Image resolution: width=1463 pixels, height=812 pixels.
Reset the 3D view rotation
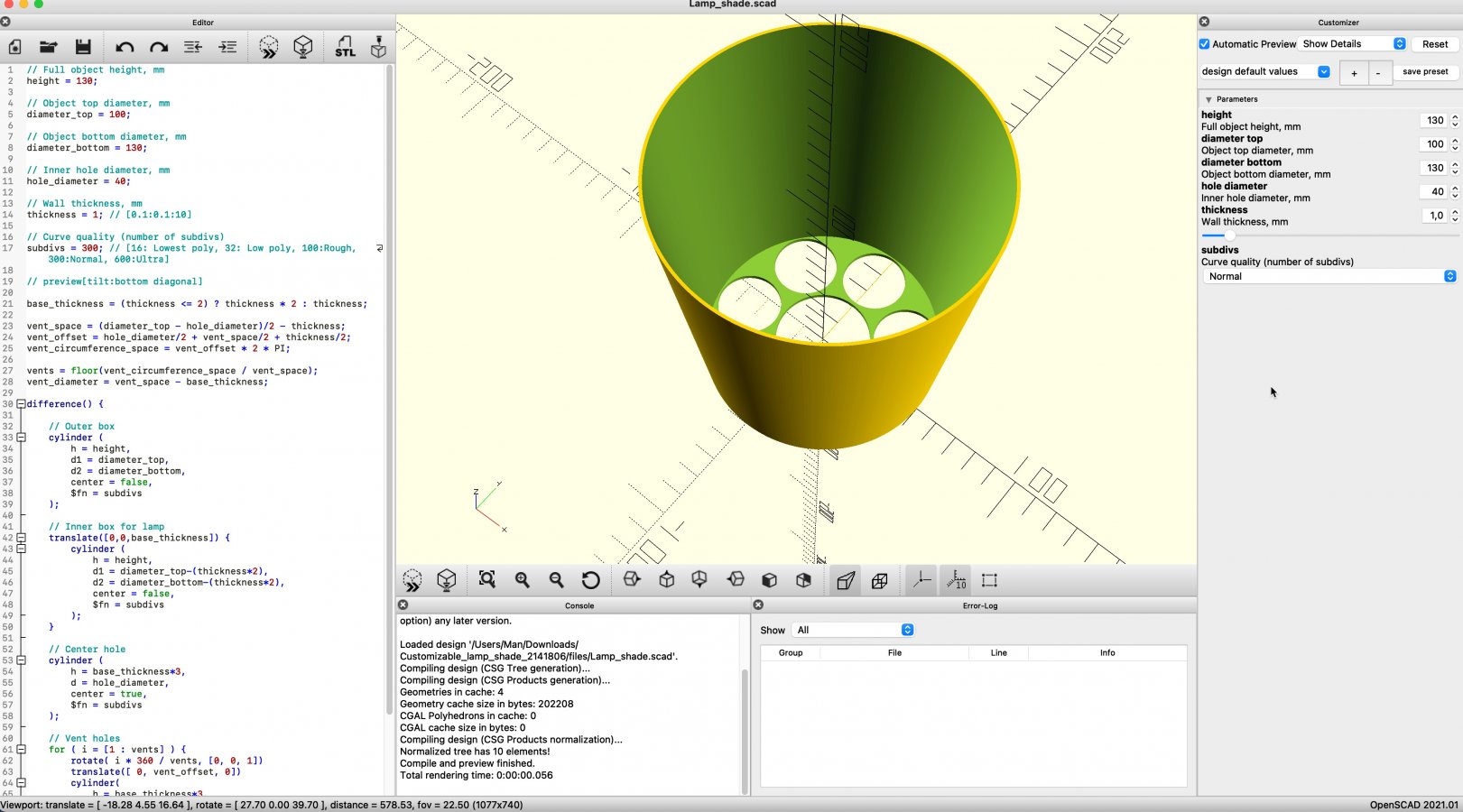591,580
